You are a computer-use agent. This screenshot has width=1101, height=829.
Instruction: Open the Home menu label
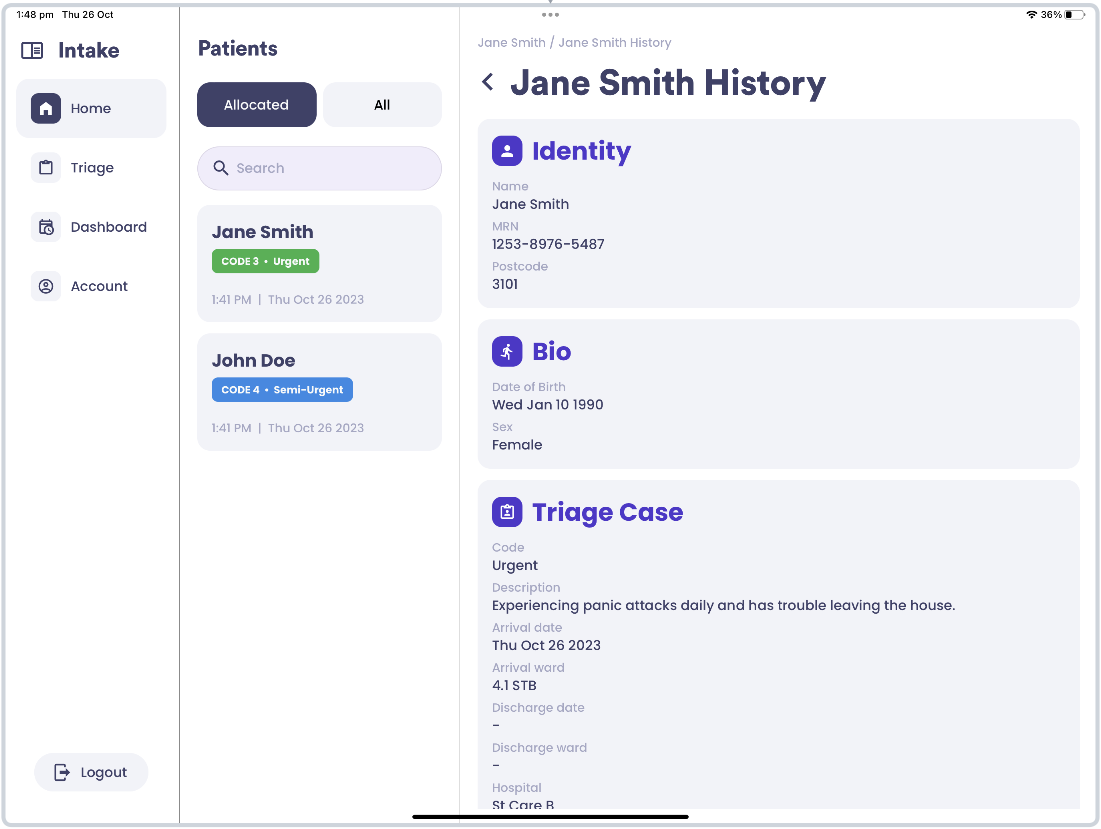coord(91,109)
